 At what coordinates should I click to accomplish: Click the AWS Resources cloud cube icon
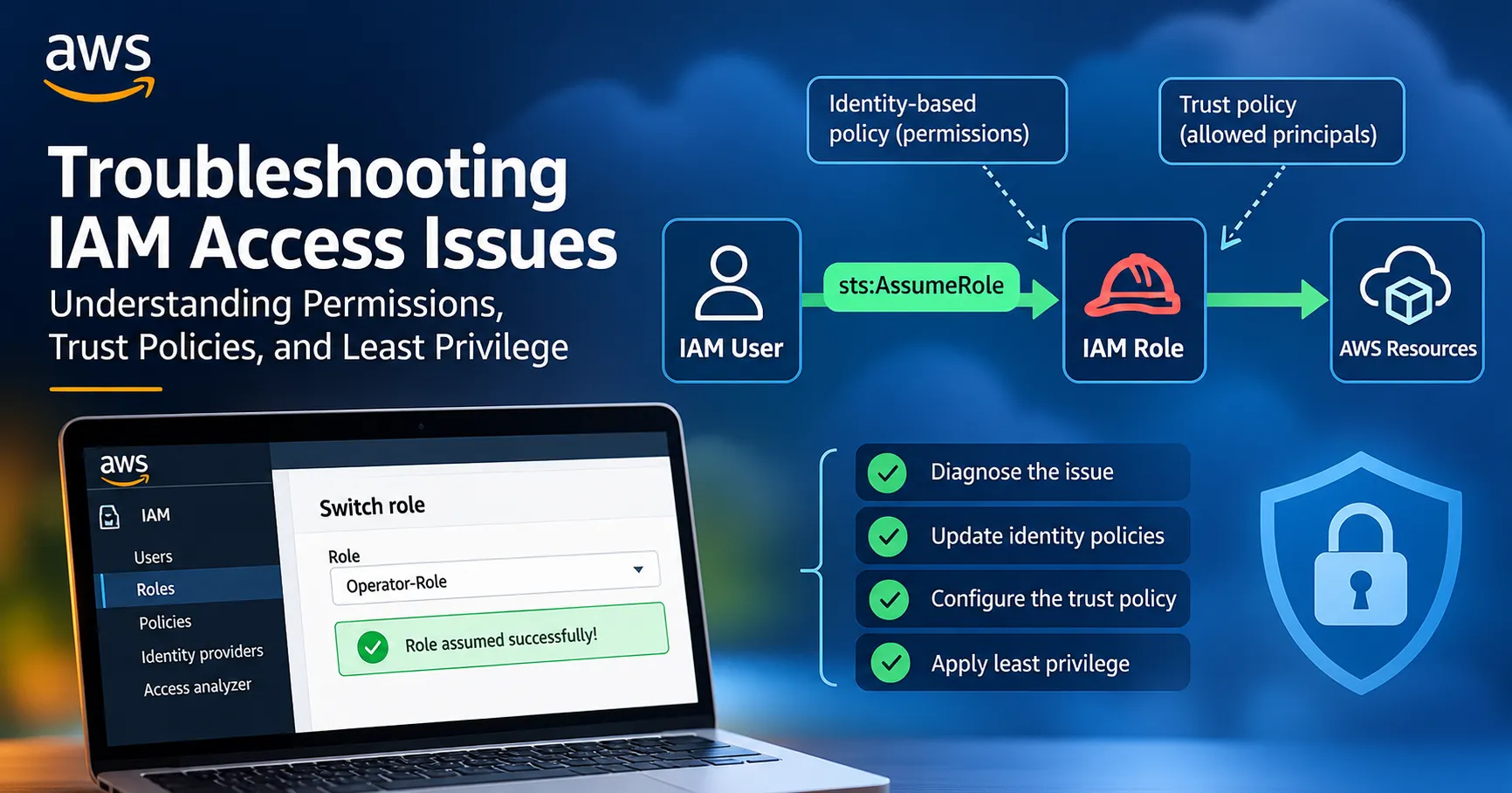click(x=1405, y=285)
